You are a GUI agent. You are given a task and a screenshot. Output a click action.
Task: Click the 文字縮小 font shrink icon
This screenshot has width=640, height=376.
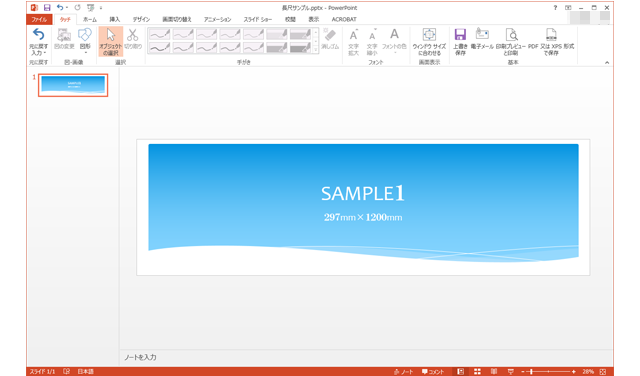pyautogui.click(x=372, y=41)
